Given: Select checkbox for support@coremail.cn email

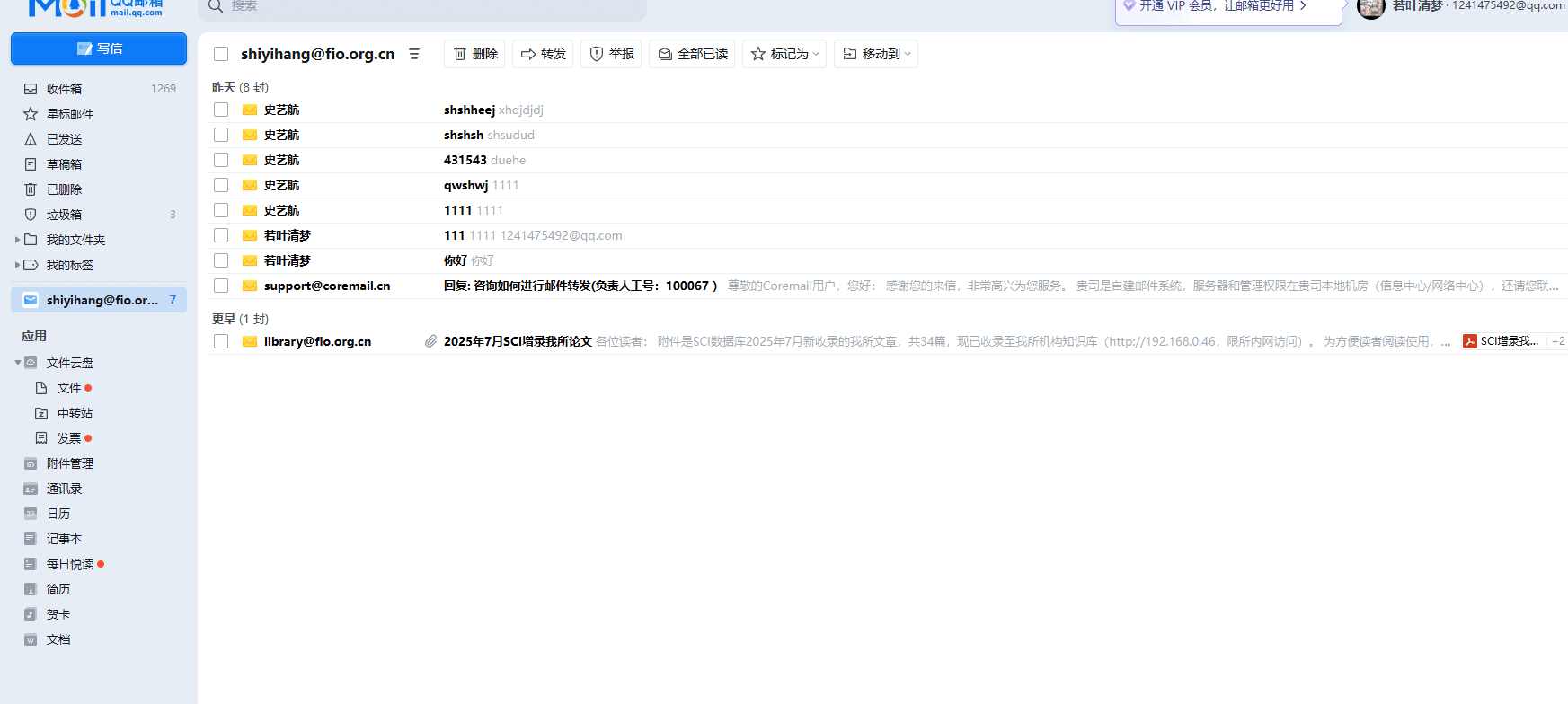Looking at the screenshot, I should pos(221,286).
